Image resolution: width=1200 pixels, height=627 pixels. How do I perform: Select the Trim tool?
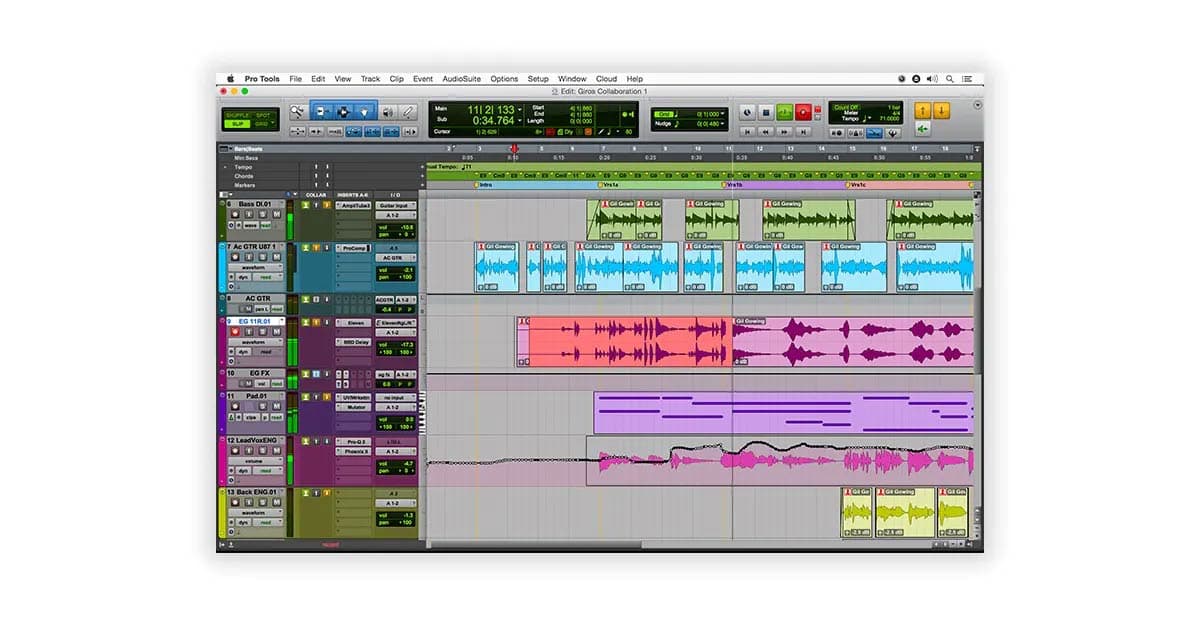click(321, 112)
